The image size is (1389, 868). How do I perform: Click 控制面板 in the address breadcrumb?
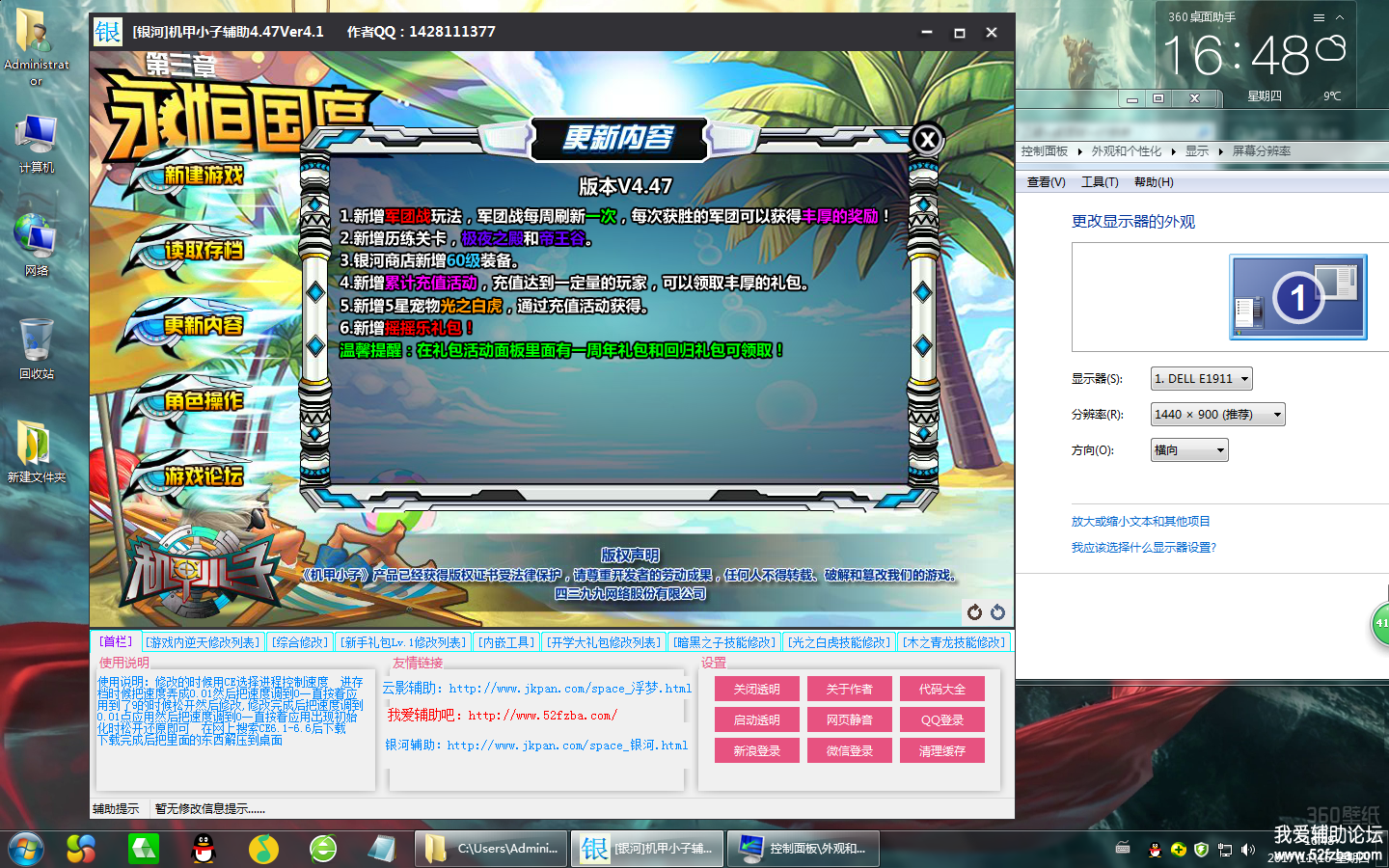tap(1045, 151)
